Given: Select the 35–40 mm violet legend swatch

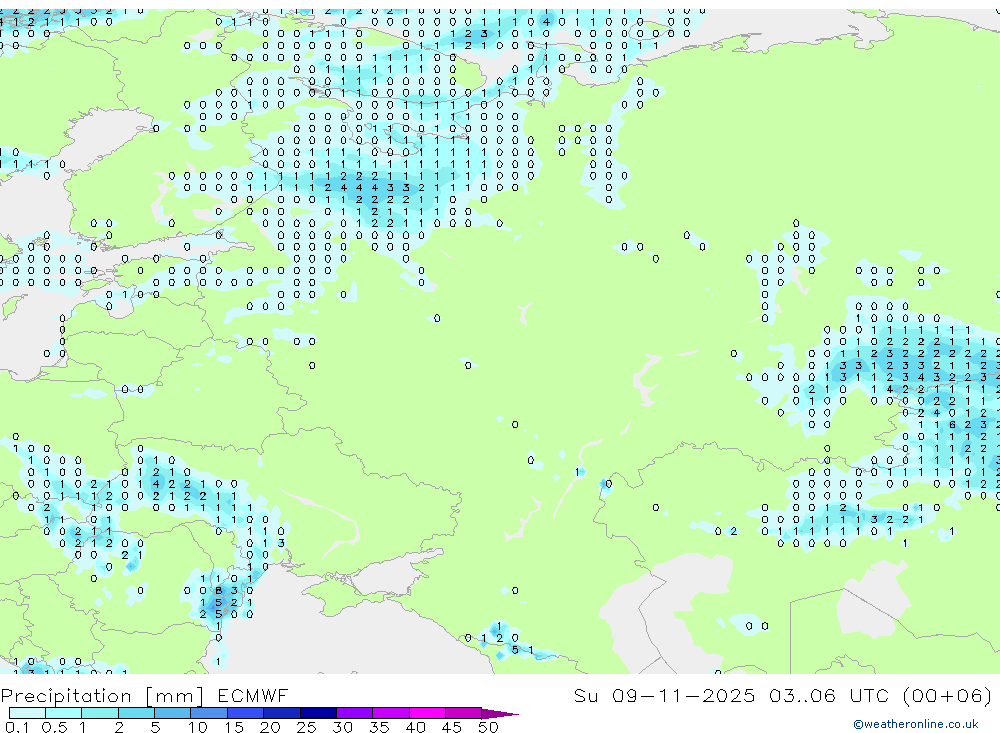Looking at the screenshot, I should click(x=391, y=713).
